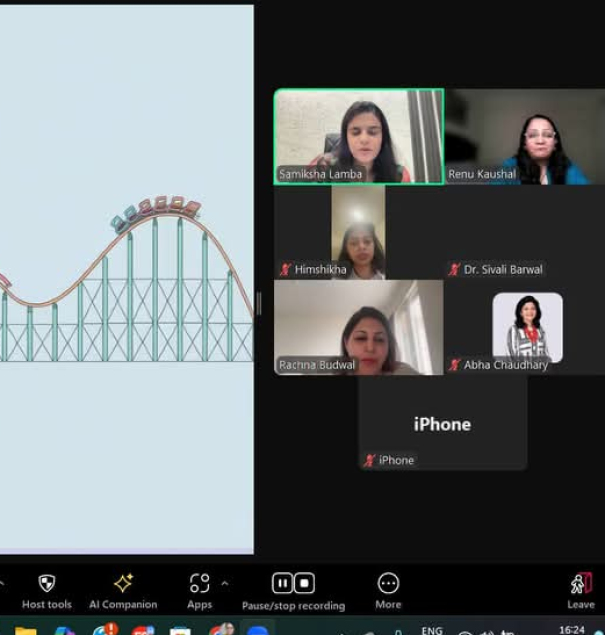This screenshot has height=635, width=605.
Task: Open File Explorer from the taskbar
Action: [26, 630]
